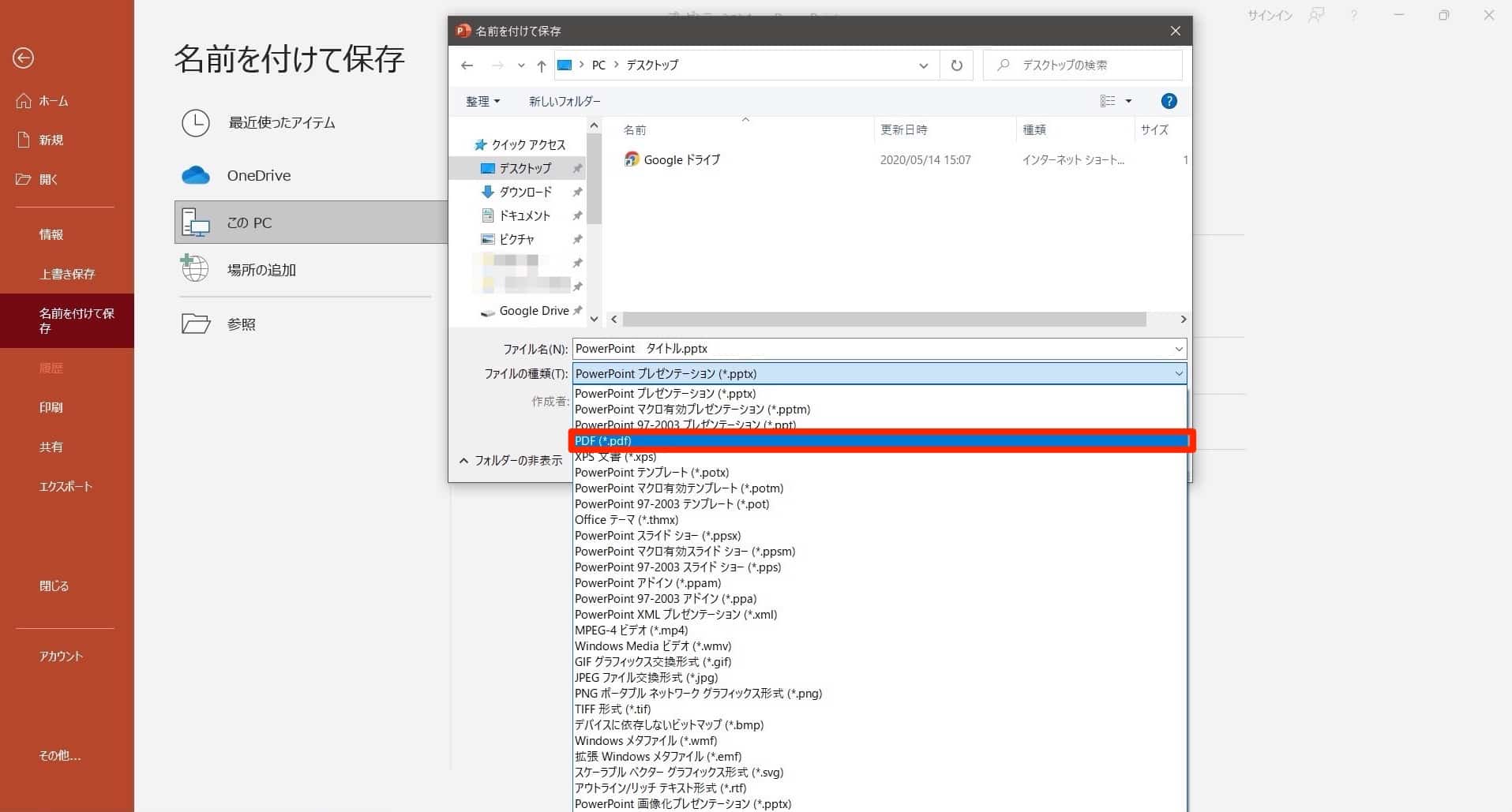Select 上書き保存 in the sidebar

coord(67,274)
